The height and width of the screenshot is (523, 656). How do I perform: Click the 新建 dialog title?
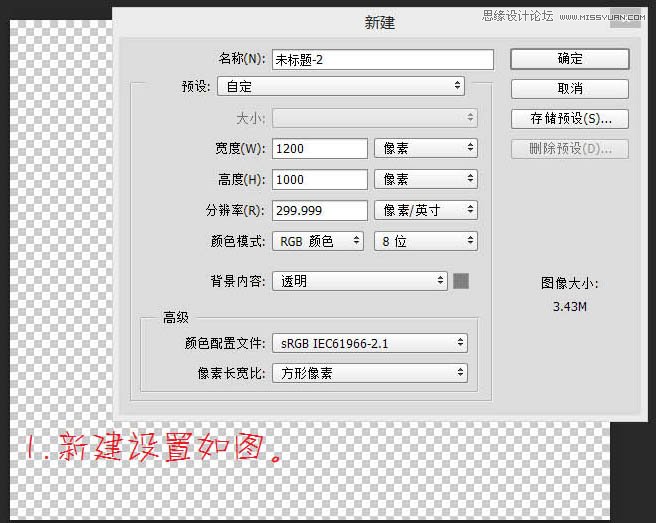(379, 23)
